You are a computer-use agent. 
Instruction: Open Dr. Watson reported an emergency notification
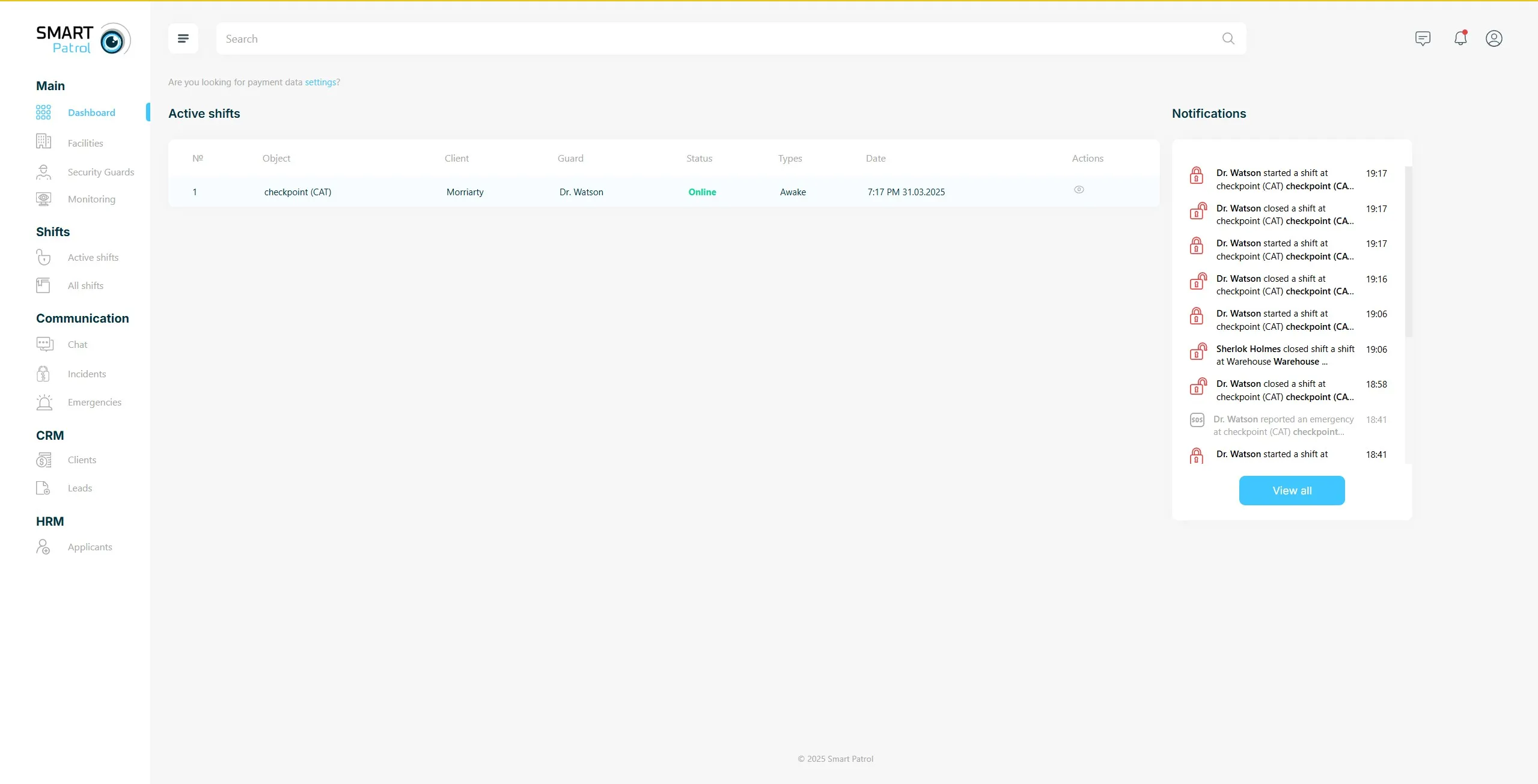coord(1289,425)
